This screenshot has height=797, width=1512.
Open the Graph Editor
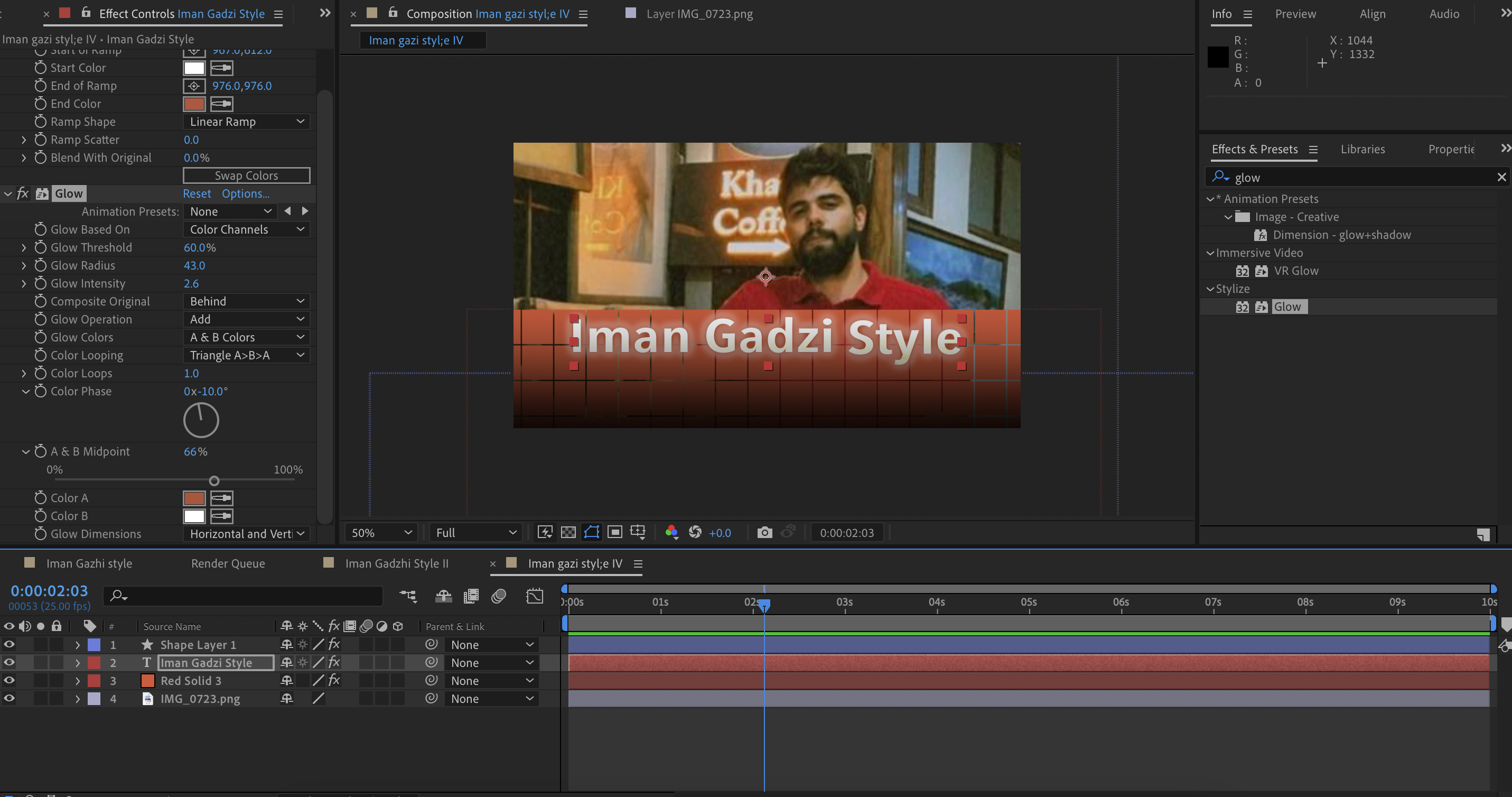(x=535, y=596)
